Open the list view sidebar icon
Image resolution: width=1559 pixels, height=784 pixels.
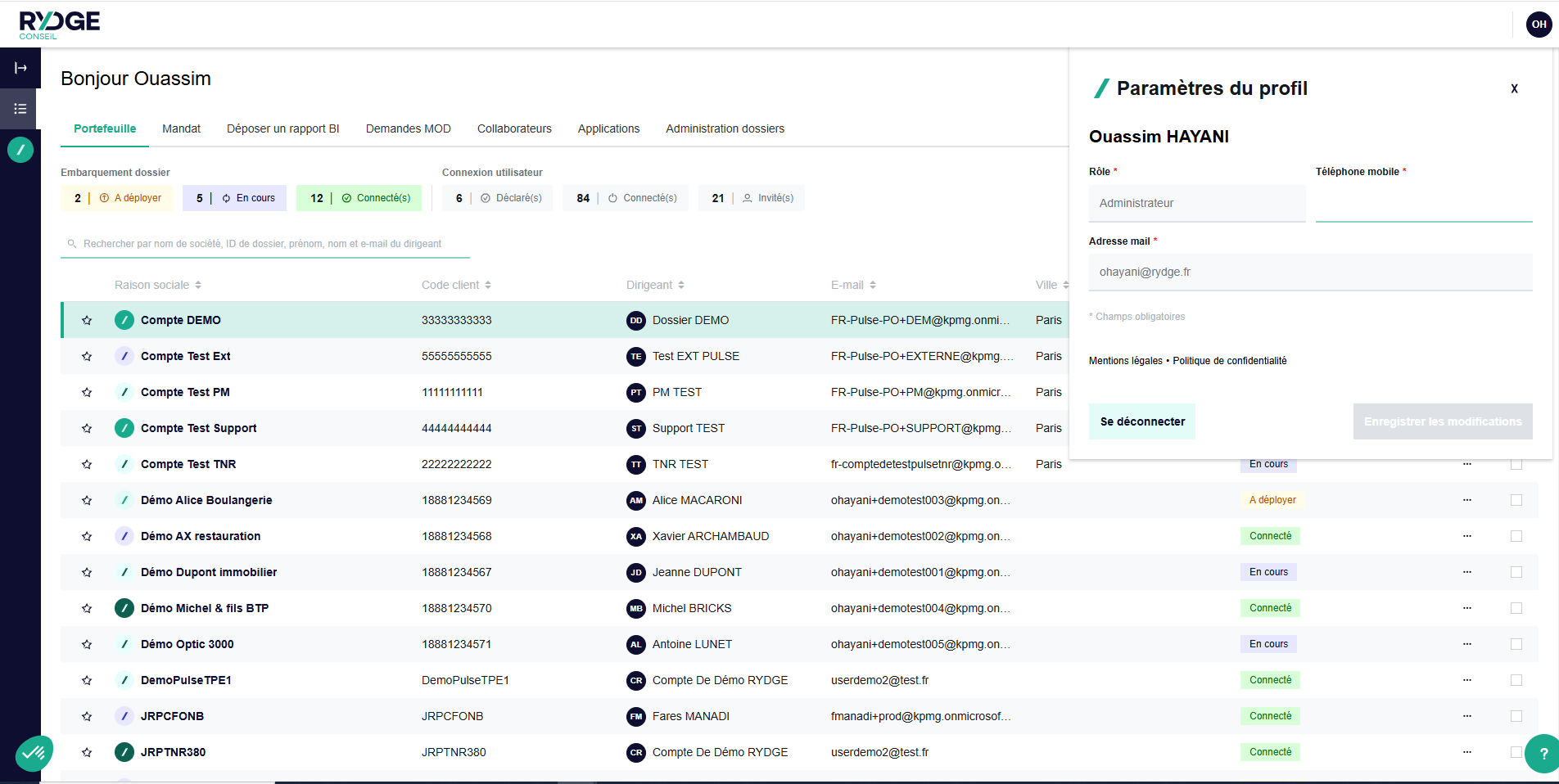tap(20, 109)
